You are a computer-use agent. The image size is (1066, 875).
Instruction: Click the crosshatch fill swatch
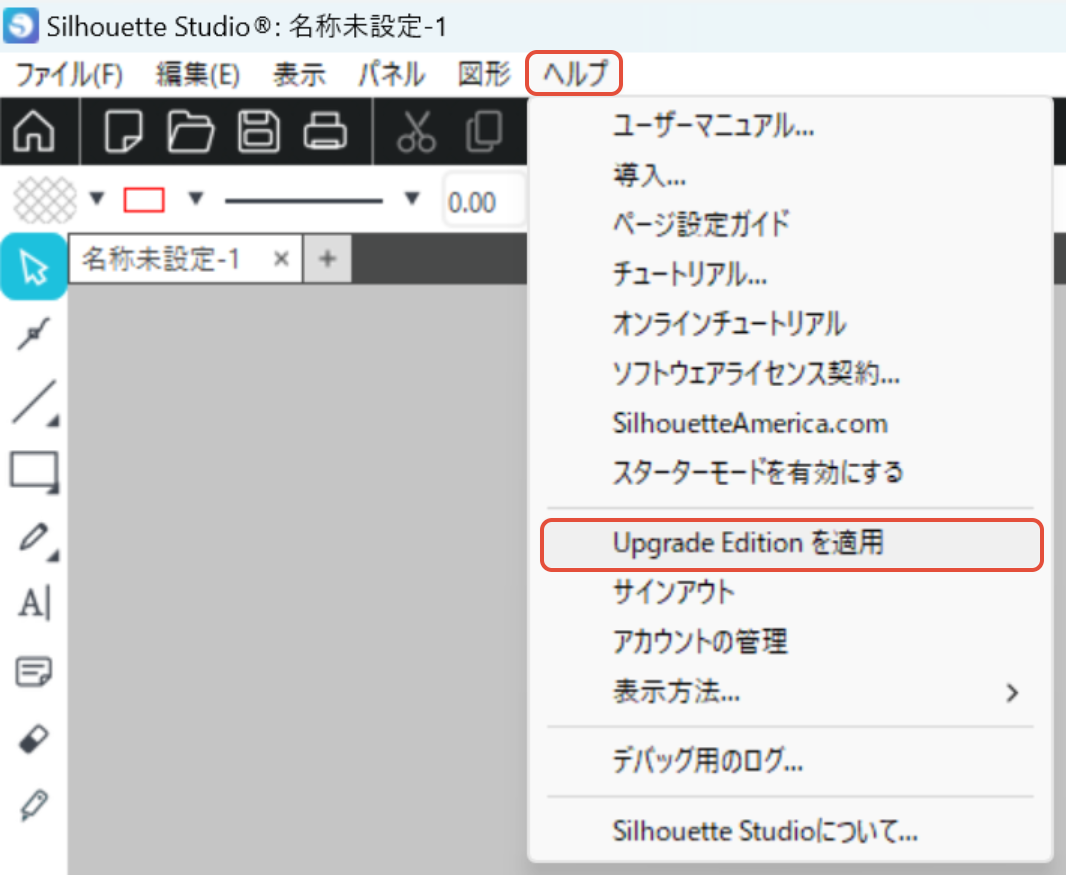tap(46, 200)
